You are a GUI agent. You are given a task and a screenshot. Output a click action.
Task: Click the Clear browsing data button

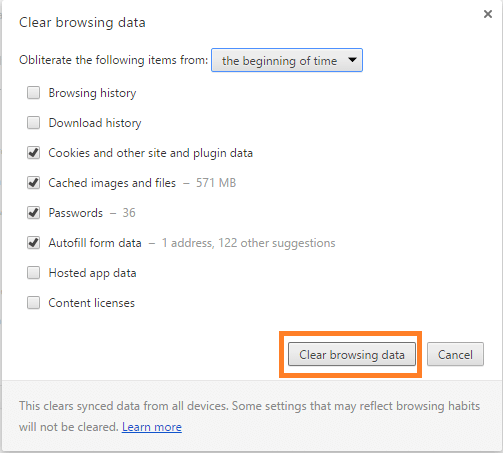352,354
